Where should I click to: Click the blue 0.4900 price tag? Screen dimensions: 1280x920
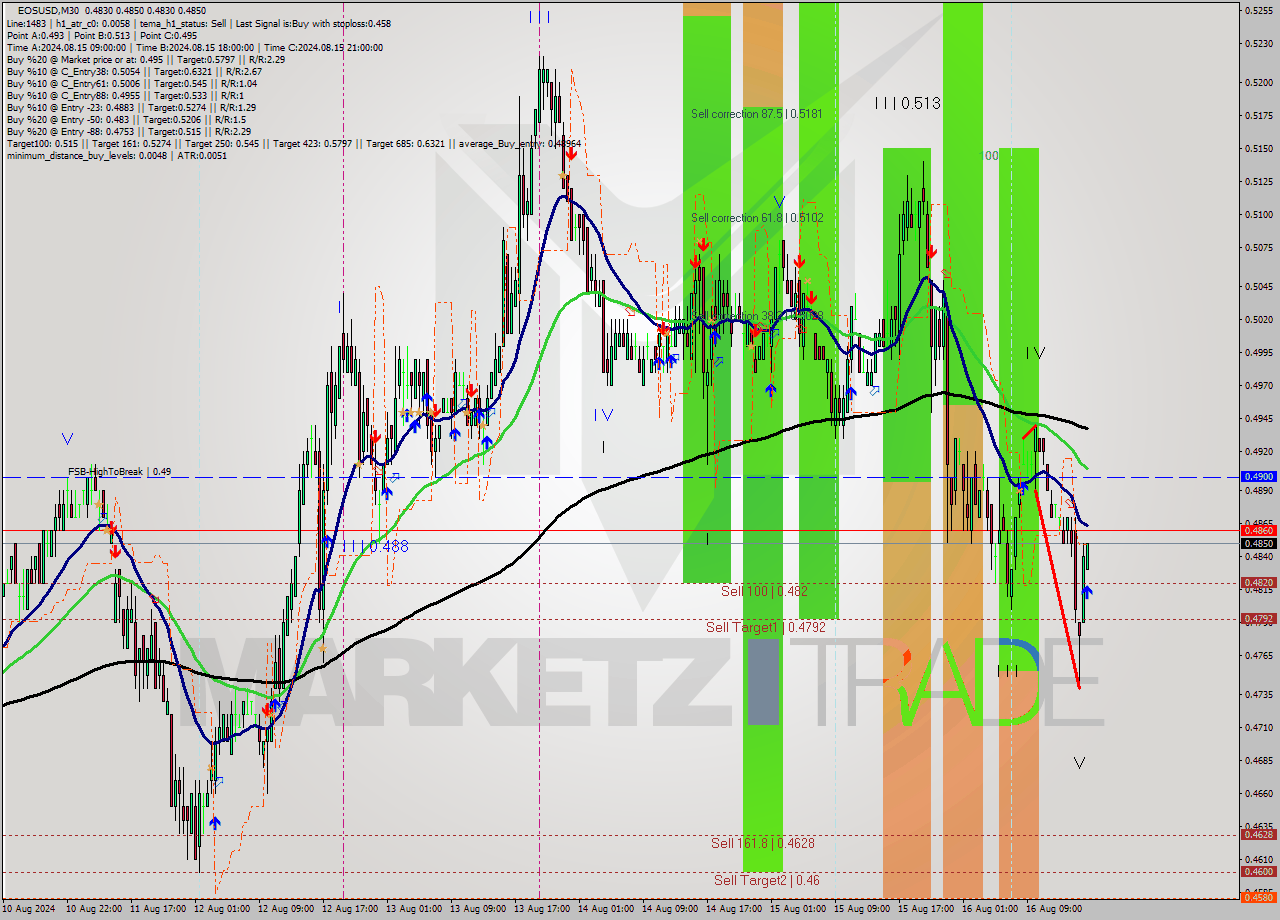pyautogui.click(x=1258, y=477)
